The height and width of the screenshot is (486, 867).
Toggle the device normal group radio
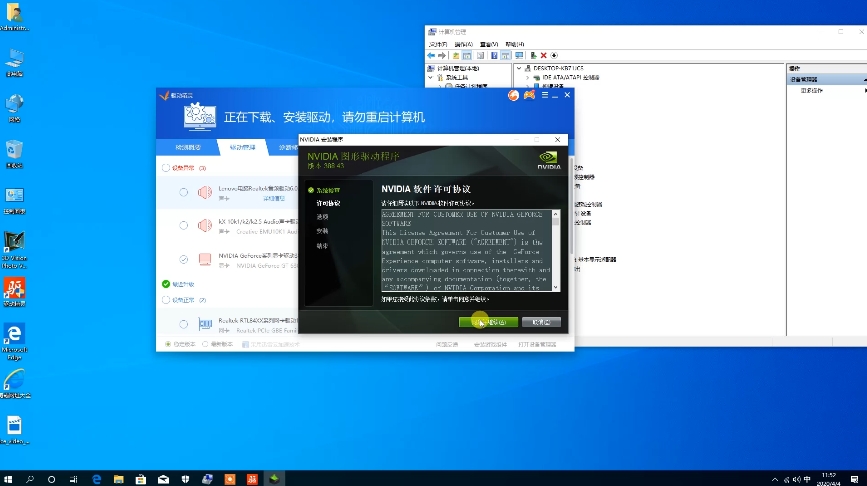pos(166,300)
